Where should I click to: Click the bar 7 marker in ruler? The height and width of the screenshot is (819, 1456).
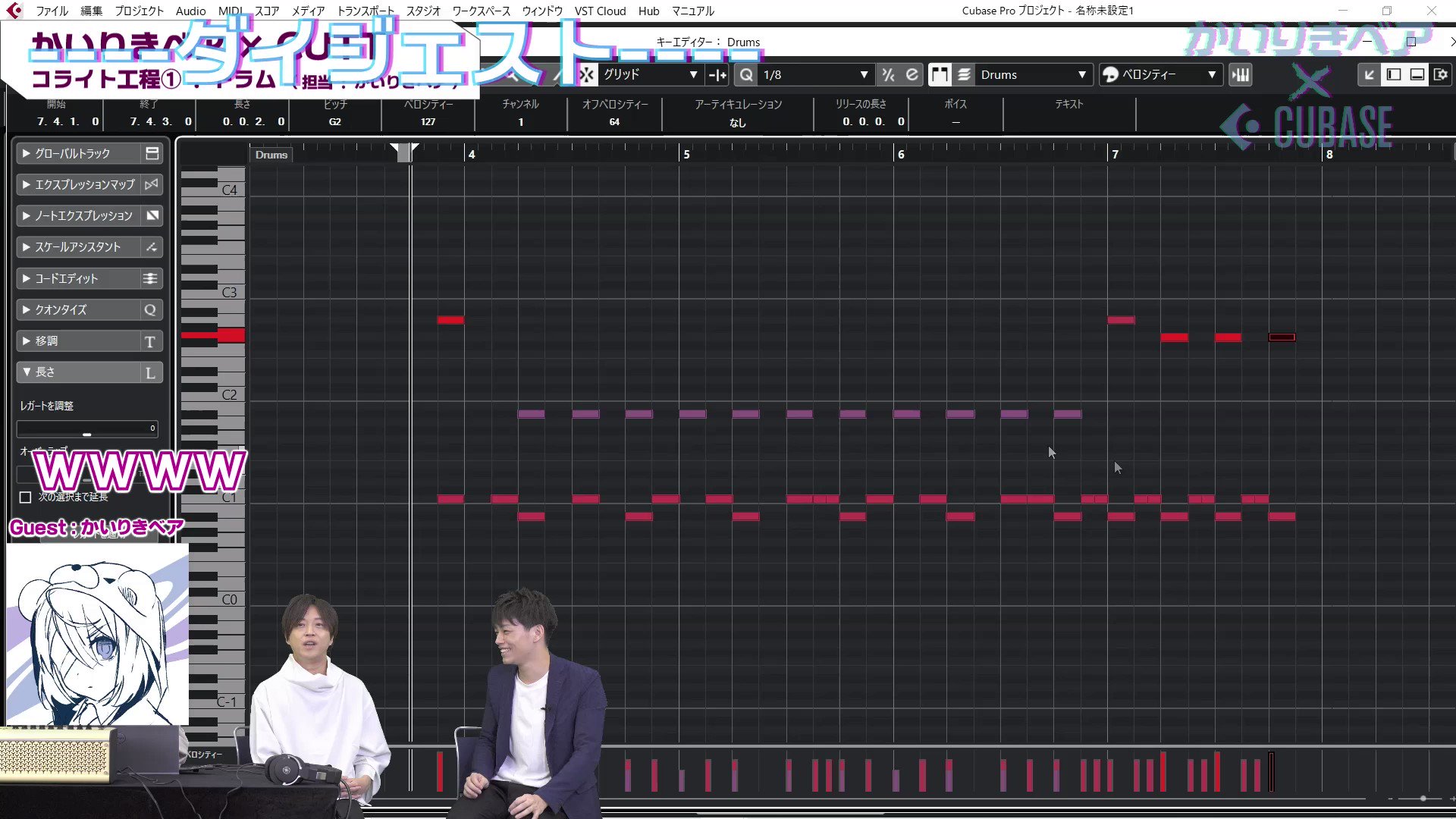pos(1115,154)
